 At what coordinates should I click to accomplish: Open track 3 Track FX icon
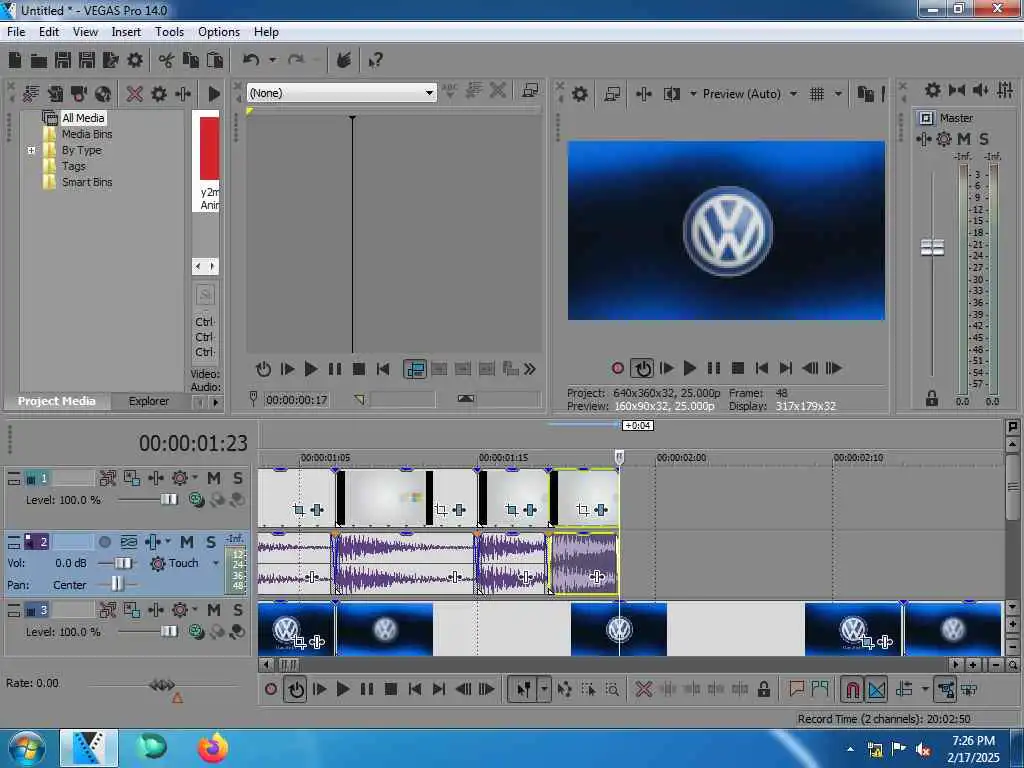155,610
